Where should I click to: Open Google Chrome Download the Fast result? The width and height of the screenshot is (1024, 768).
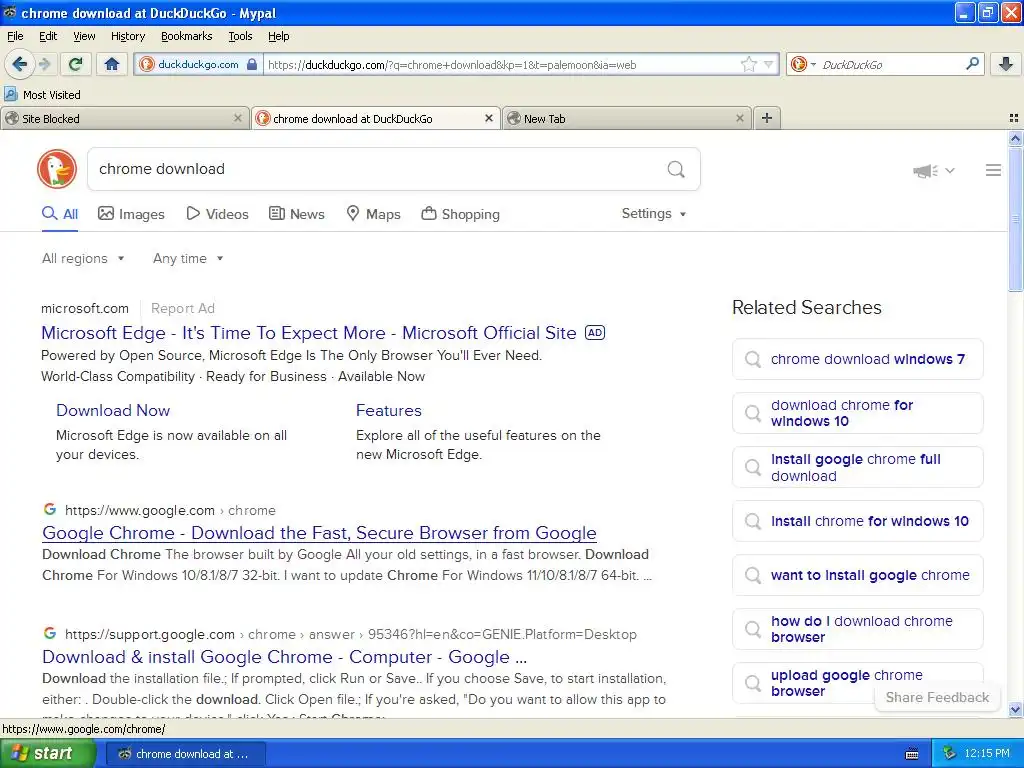tap(319, 533)
